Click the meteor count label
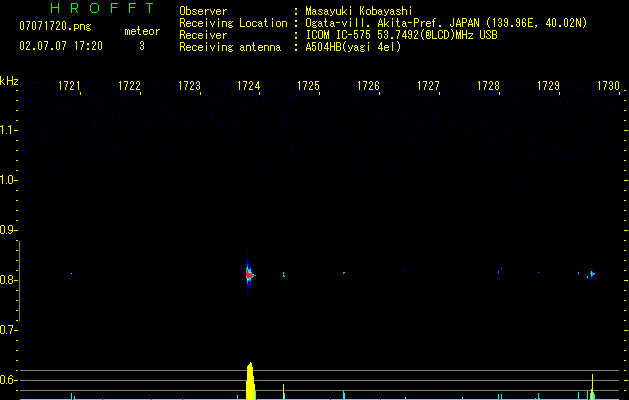 142,31
